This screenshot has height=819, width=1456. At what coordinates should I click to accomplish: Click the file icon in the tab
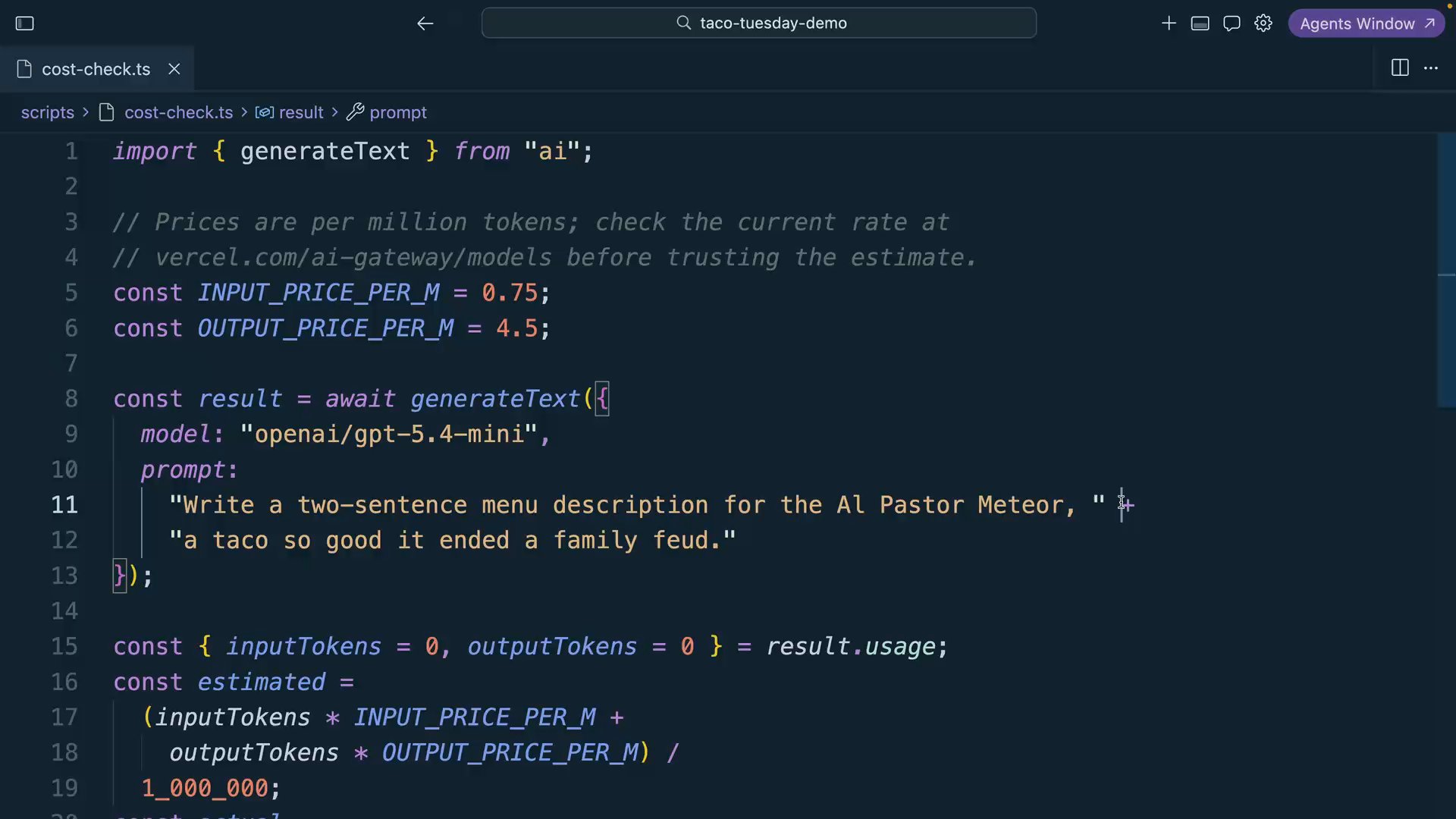(x=24, y=69)
